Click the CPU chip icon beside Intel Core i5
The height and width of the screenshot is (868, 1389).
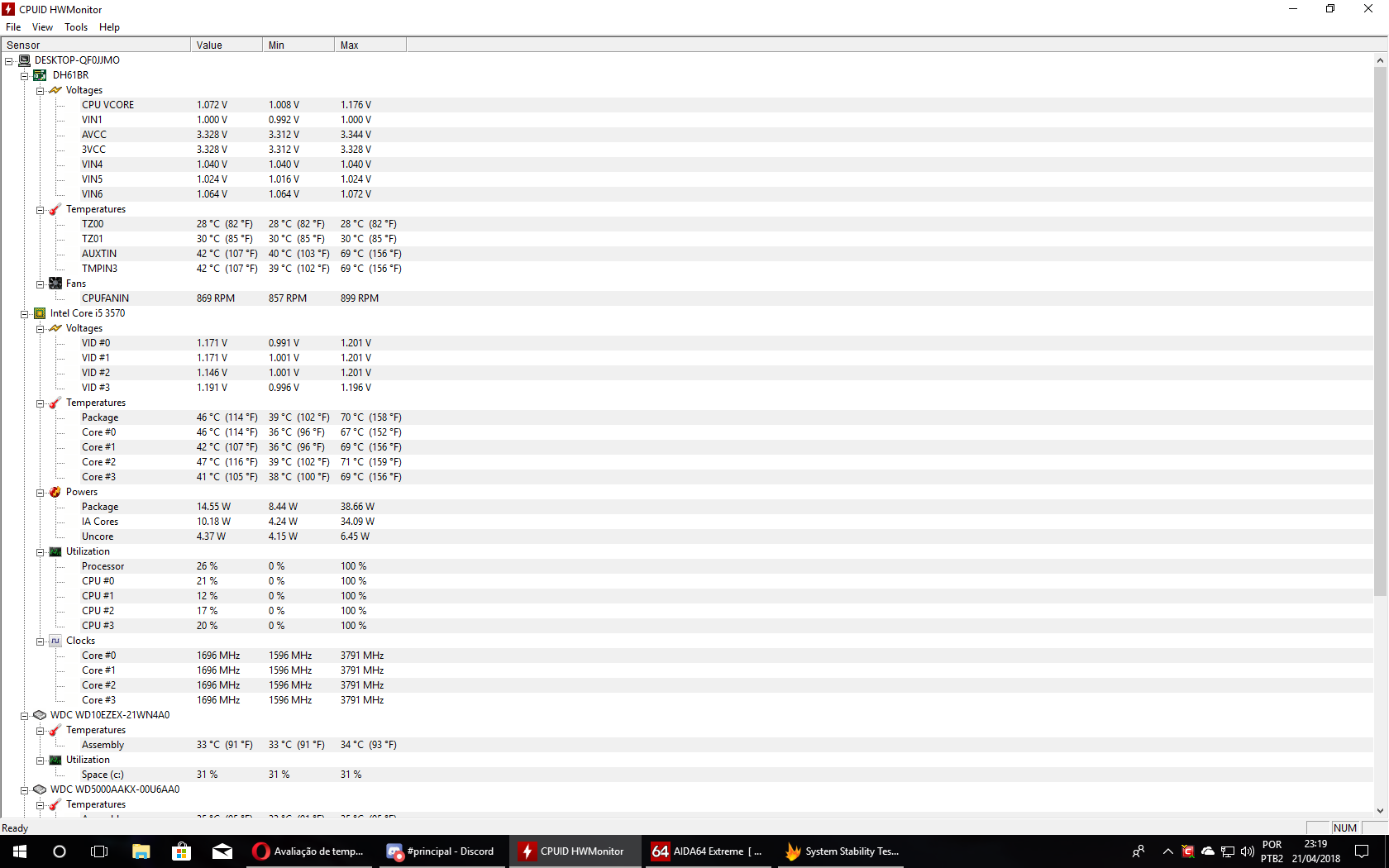(40, 313)
